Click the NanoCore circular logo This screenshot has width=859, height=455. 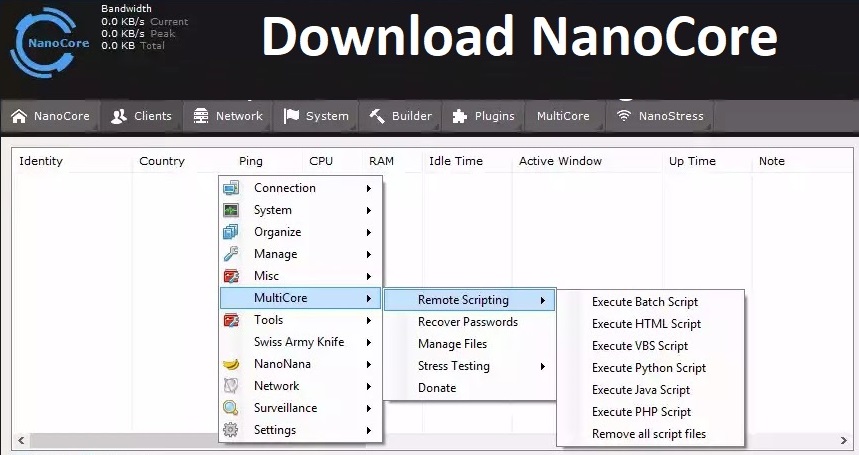[x=49, y=43]
